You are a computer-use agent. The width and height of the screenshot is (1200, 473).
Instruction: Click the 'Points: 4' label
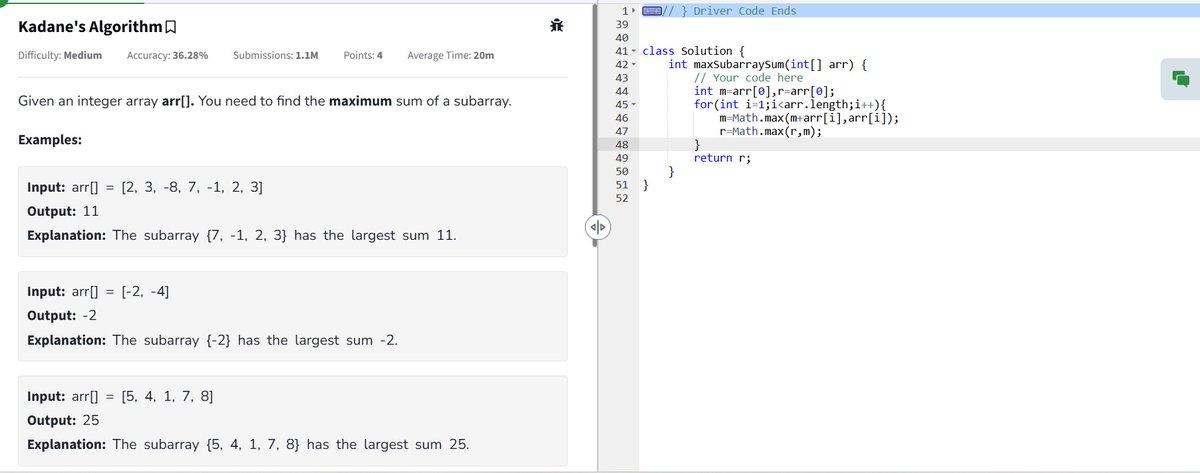[x=363, y=55]
